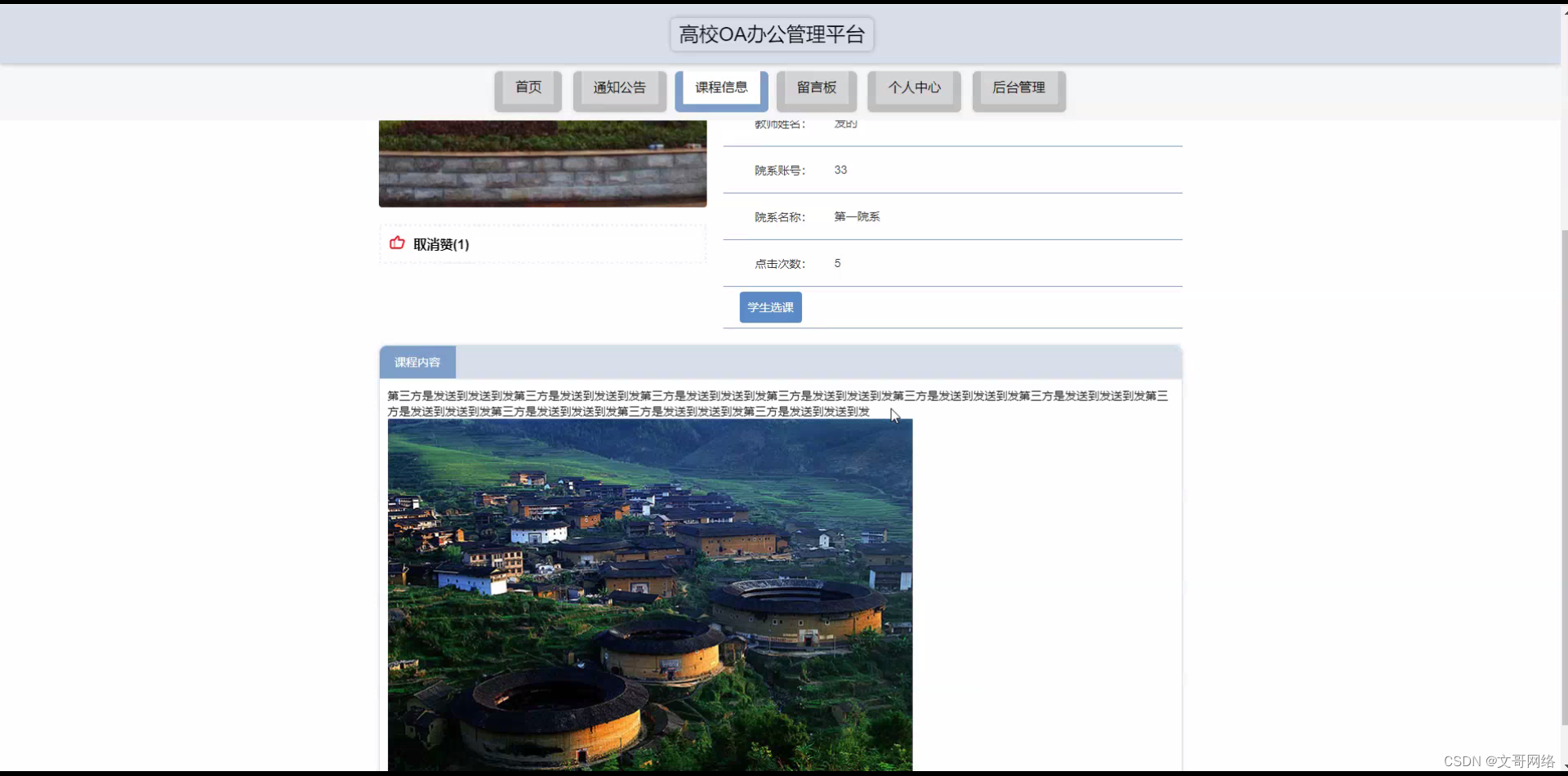Click the 点击次数 label in the course table
Image resolution: width=1568 pixels, height=776 pixels.
coord(779,263)
